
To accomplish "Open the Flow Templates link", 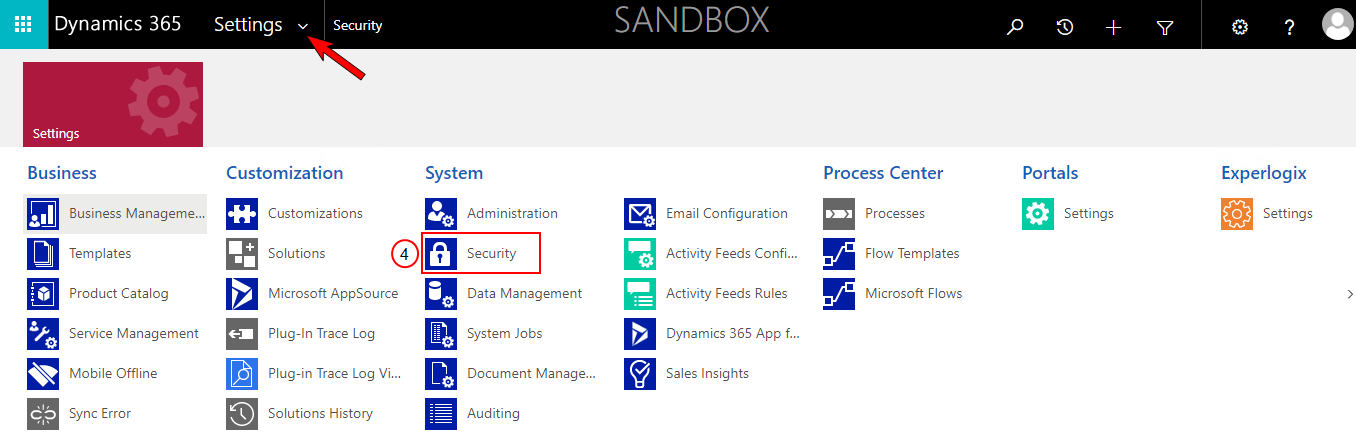I will point(912,254).
